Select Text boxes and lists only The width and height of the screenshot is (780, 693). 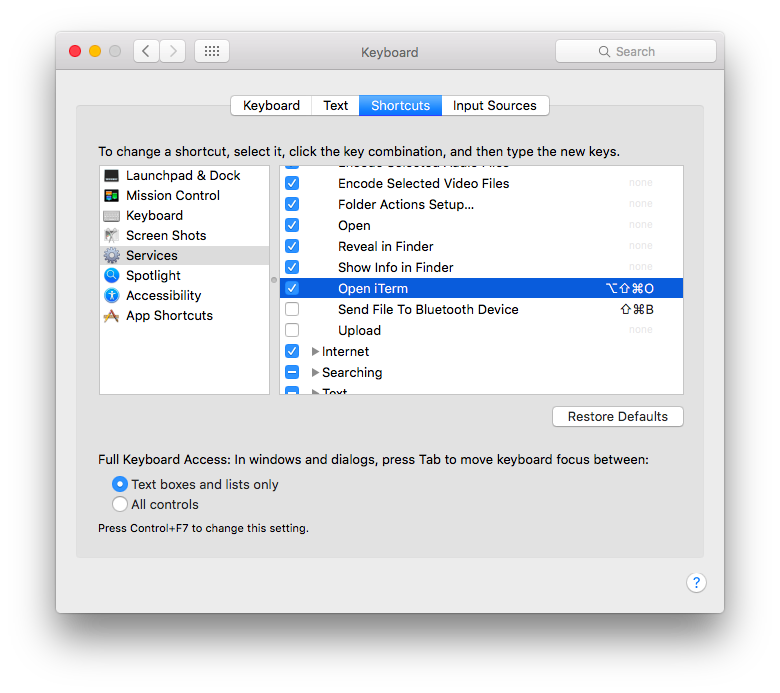120,484
